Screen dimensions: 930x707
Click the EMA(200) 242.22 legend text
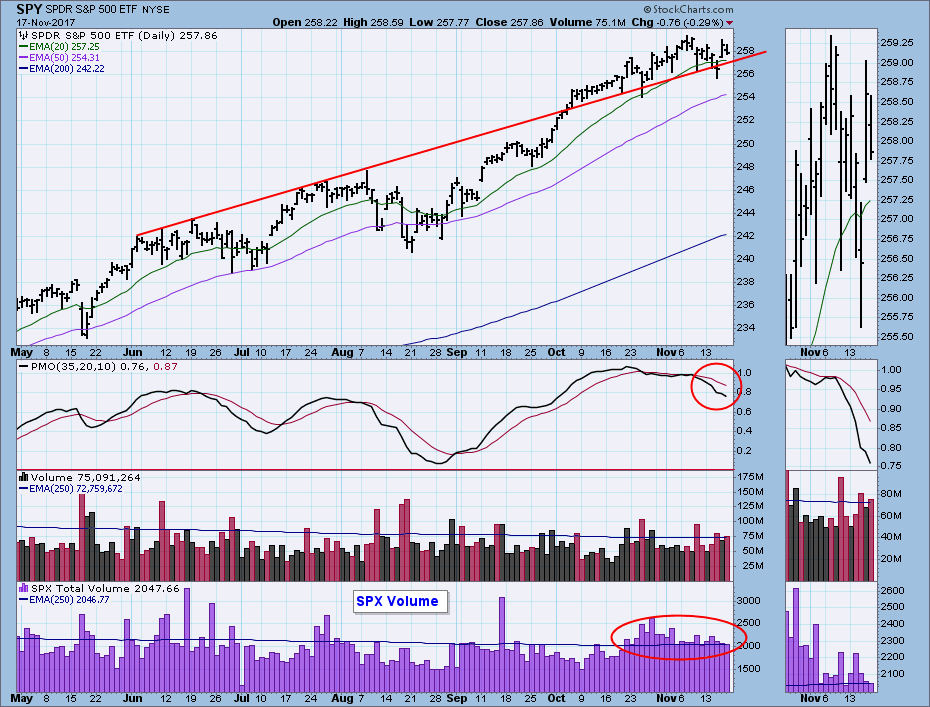click(x=66, y=69)
